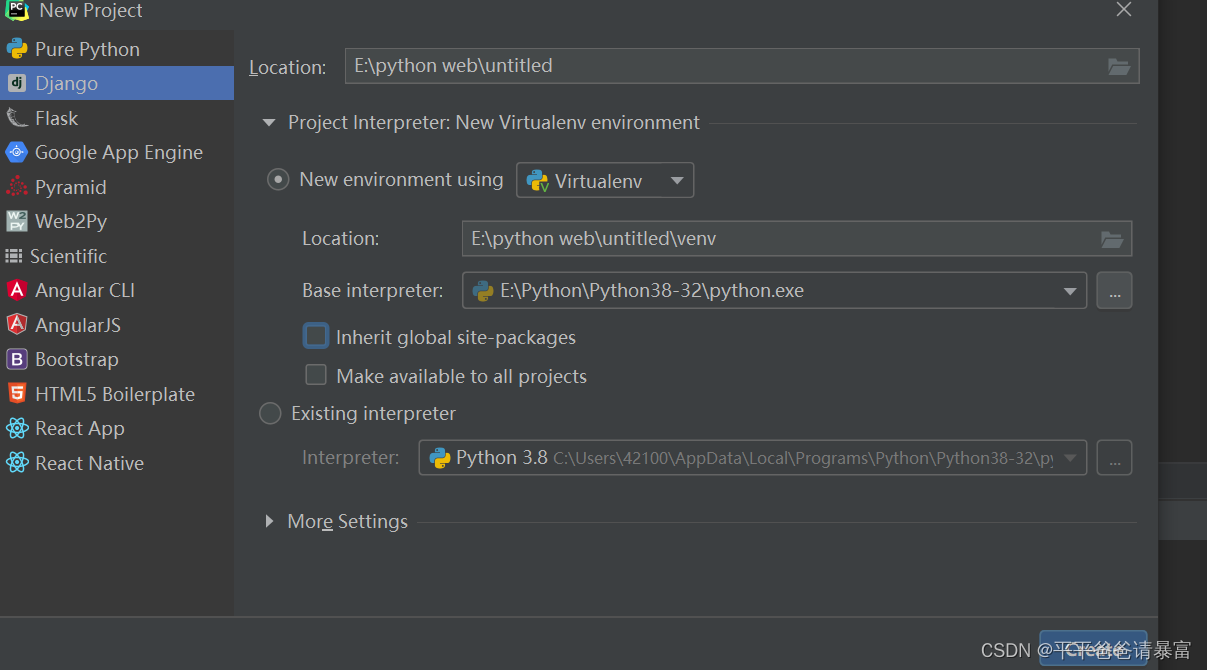The width and height of the screenshot is (1207, 670).
Task: Click the Base interpreter ellipsis button
Action: (1114, 291)
